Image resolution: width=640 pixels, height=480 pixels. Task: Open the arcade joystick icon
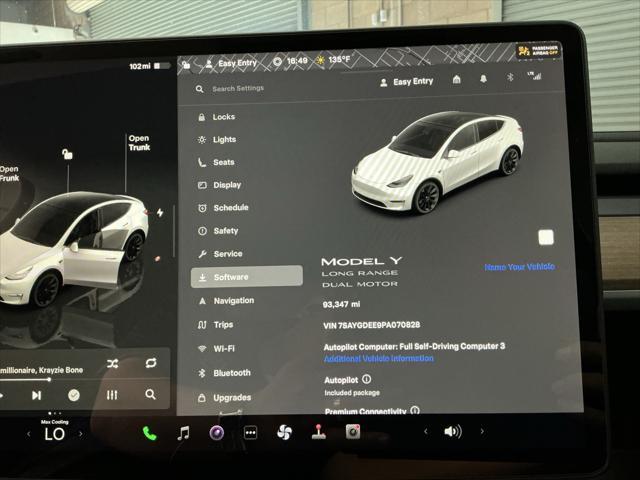point(319,432)
